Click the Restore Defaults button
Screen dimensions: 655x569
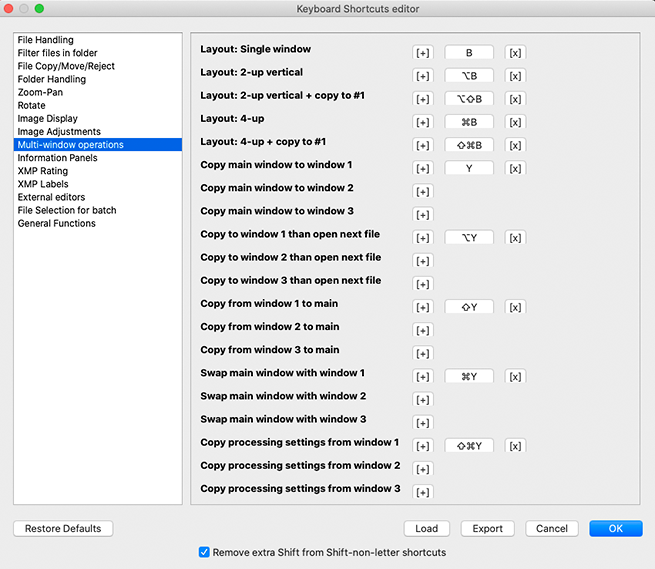[x=63, y=528]
